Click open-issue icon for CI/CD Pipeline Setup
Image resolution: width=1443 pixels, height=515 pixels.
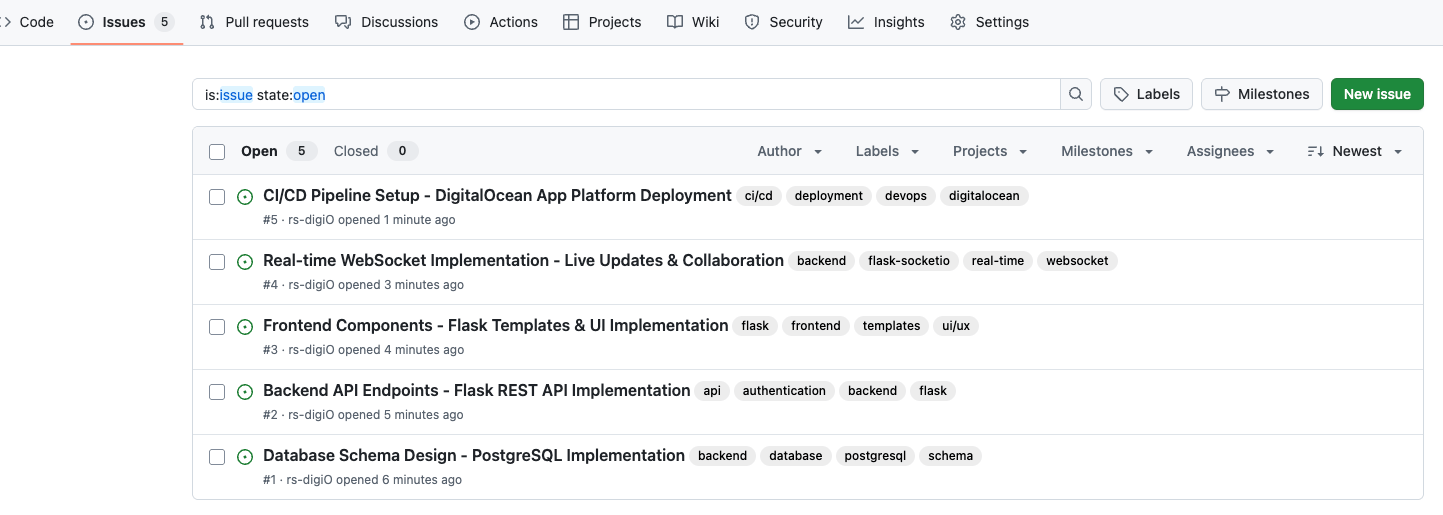click(245, 197)
